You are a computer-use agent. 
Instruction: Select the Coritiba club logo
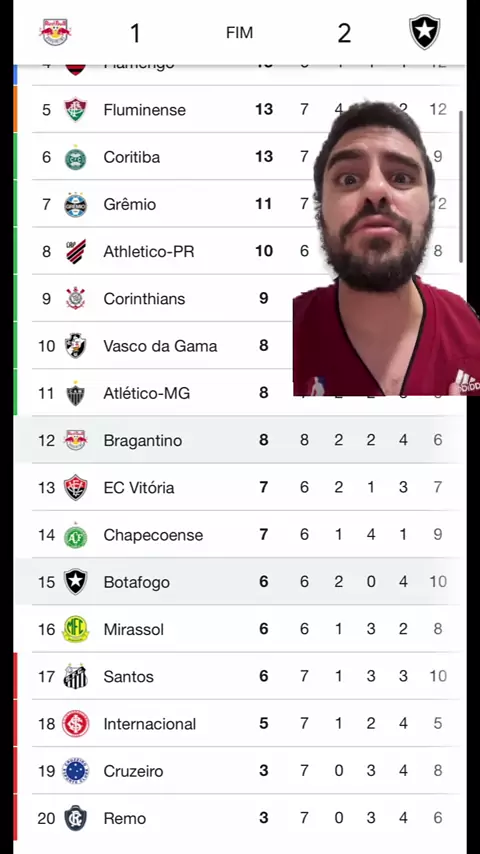(75, 157)
